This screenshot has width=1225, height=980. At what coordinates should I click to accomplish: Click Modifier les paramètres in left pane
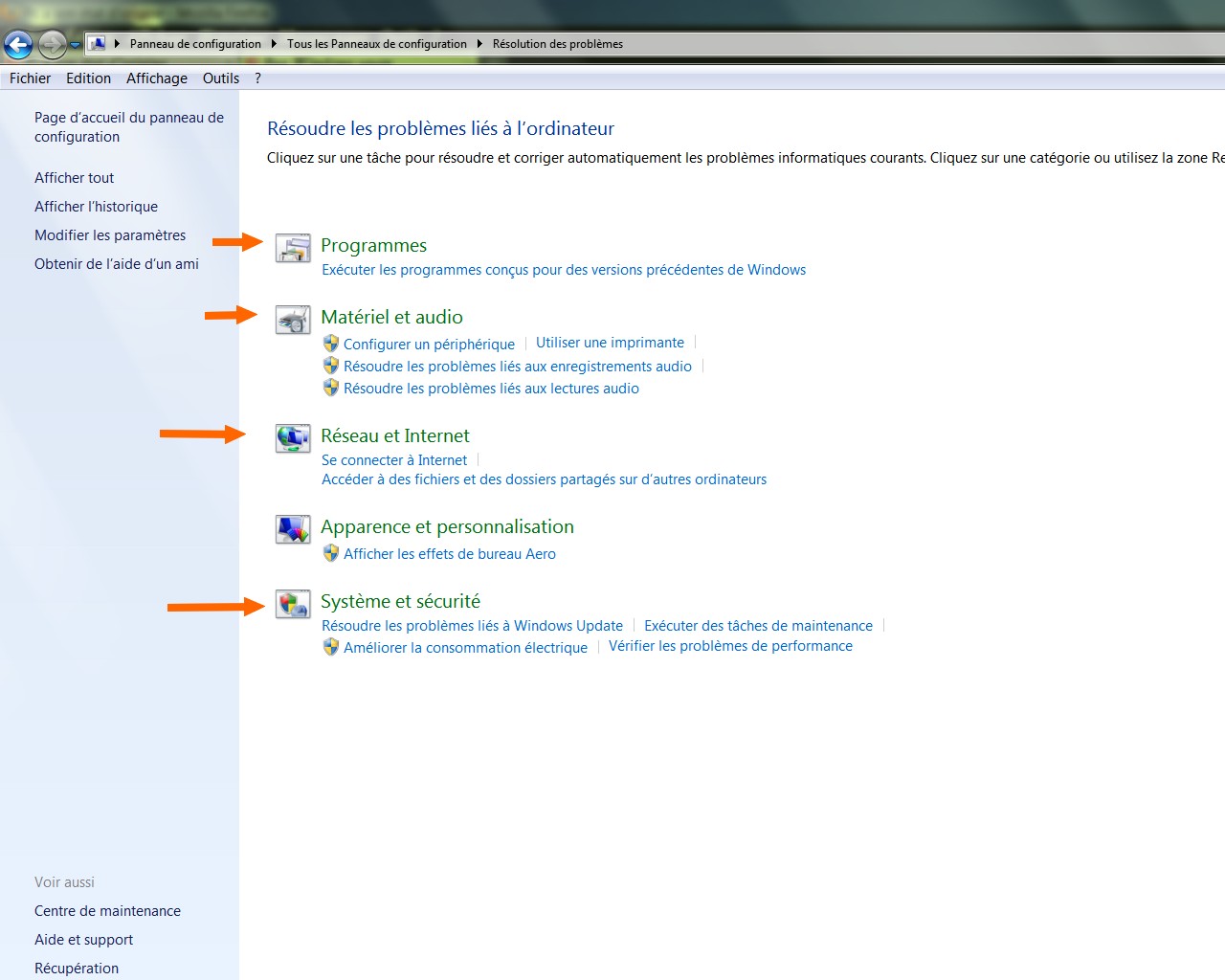click(x=110, y=235)
